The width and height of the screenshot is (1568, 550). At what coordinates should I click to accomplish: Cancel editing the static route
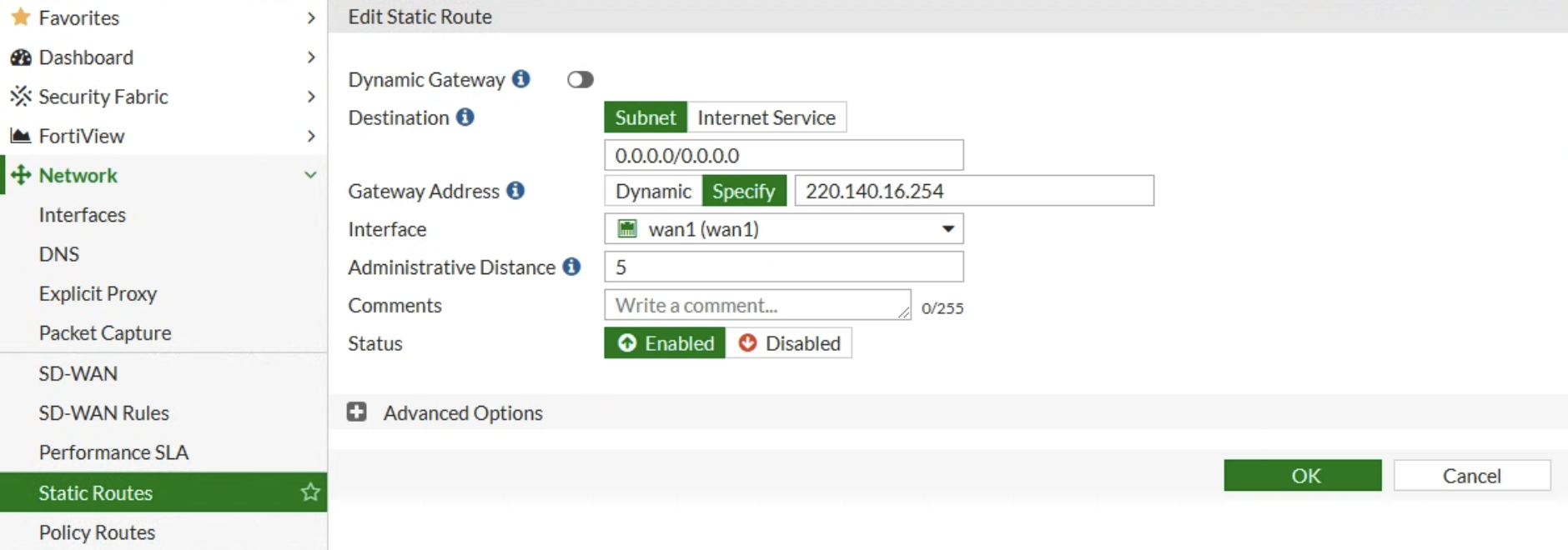click(1471, 476)
